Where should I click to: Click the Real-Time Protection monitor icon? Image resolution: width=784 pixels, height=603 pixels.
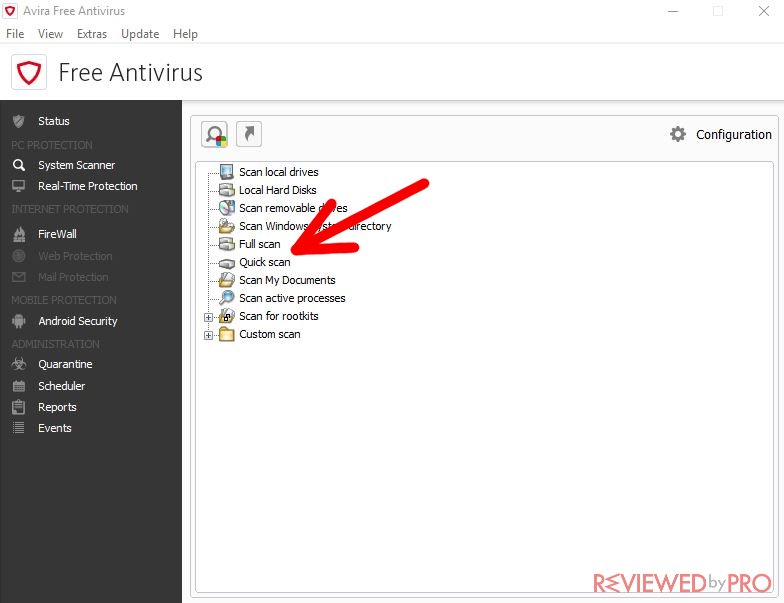[18, 186]
